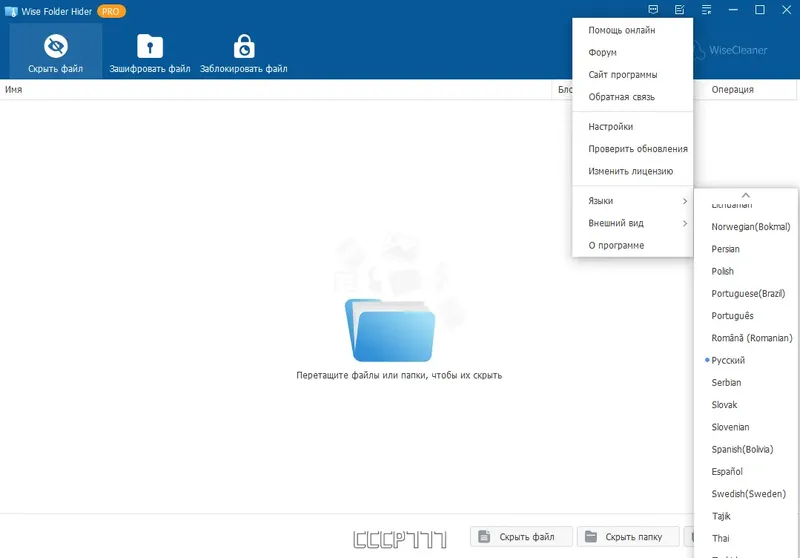Open the Lock File padlock icon
800x558 pixels.
tap(244, 47)
